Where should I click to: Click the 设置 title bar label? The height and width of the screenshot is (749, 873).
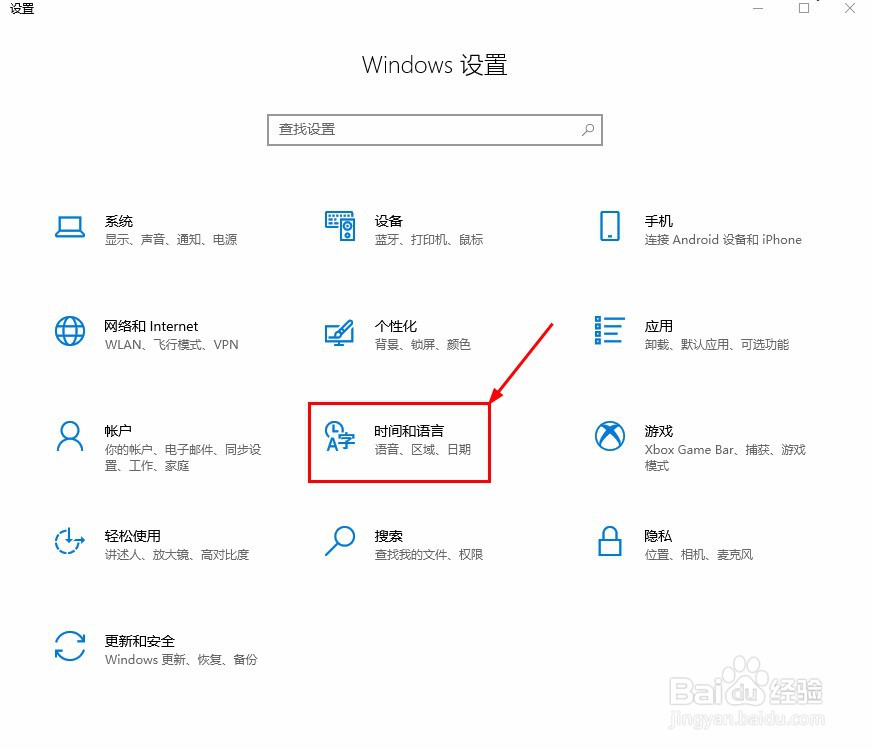pos(22,10)
